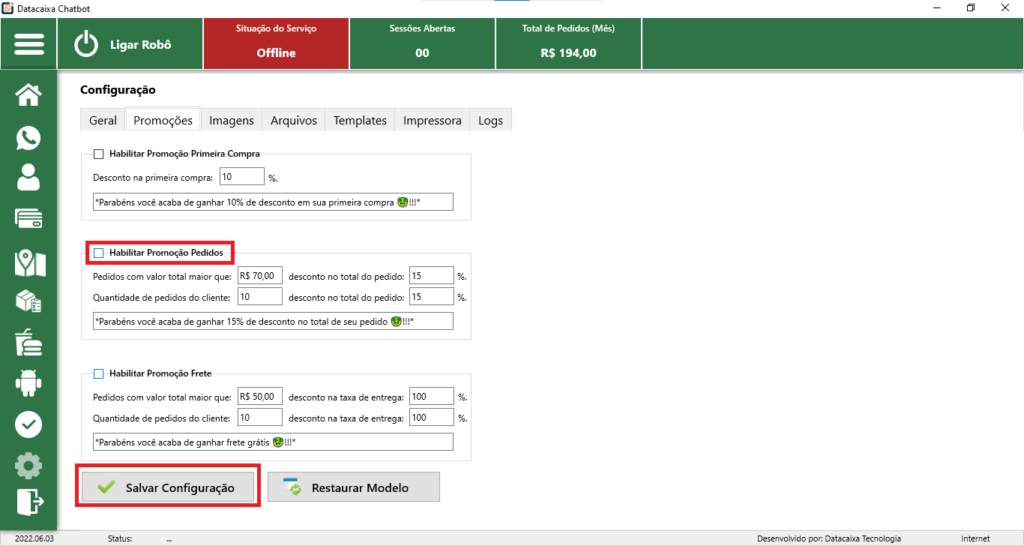
Task: Edit Pedidos promotion customer order quantity field
Action: pos(260,297)
